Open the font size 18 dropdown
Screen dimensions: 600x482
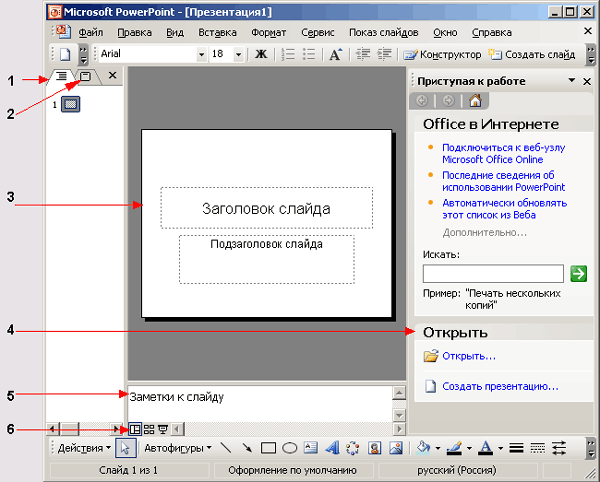click(238, 55)
